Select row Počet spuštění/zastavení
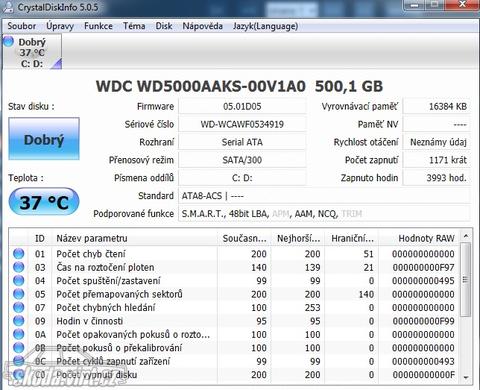The height and width of the screenshot is (390, 480). [235, 280]
